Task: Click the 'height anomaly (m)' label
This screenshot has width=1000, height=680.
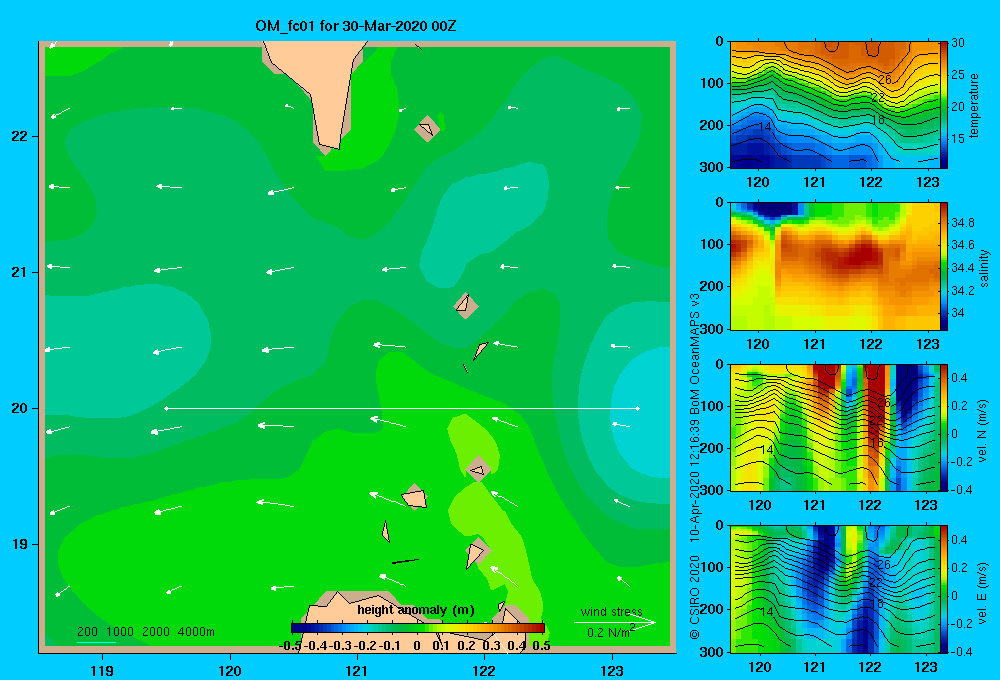Action: [x=416, y=610]
